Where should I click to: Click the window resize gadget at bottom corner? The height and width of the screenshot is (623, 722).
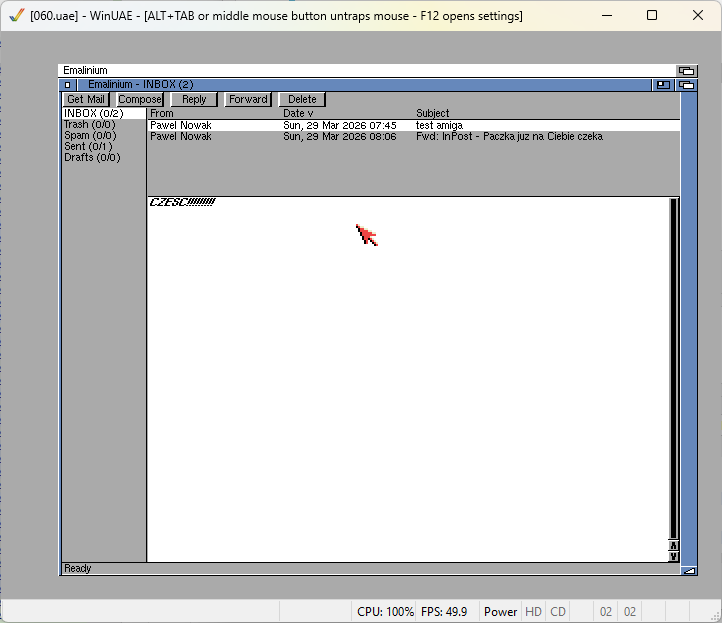pyautogui.click(x=689, y=571)
